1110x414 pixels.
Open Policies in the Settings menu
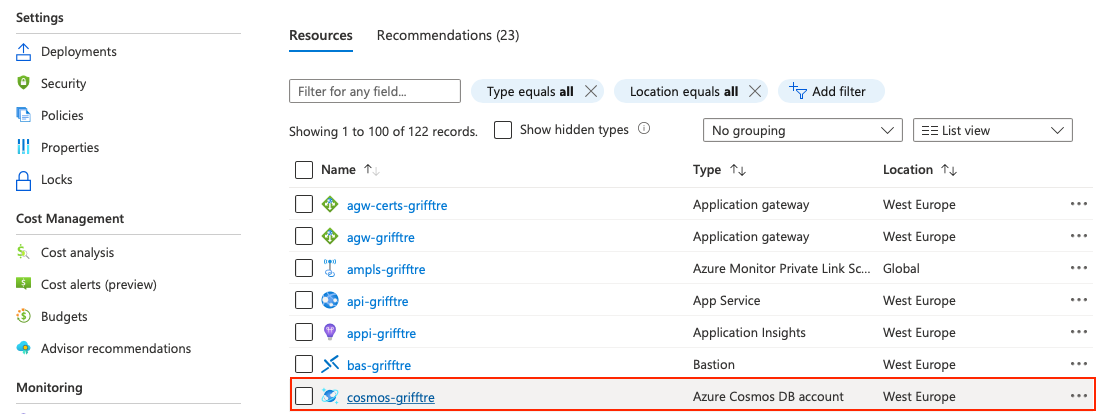click(62, 116)
